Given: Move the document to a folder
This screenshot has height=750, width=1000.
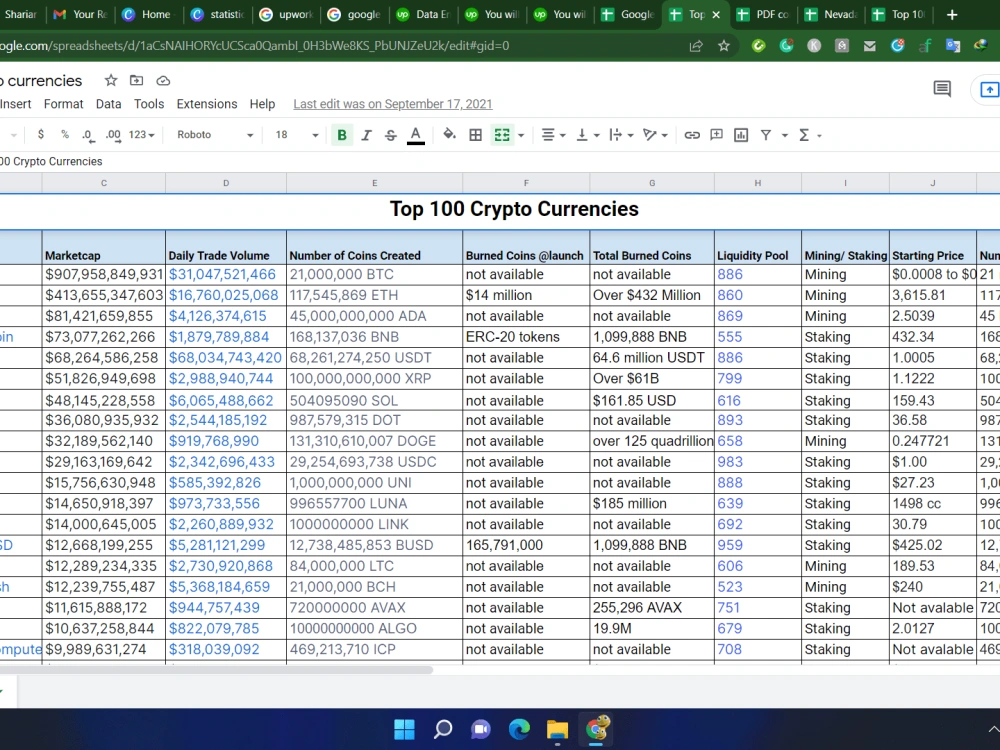Looking at the screenshot, I should [136, 80].
